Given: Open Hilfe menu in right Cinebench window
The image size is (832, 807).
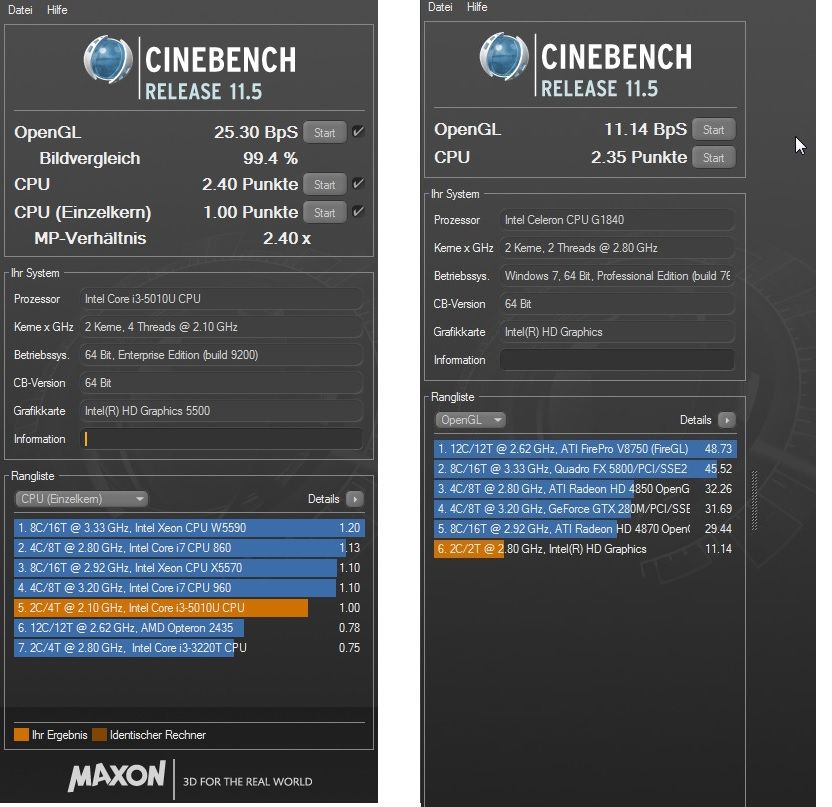Looking at the screenshot, I should point(476,7).
